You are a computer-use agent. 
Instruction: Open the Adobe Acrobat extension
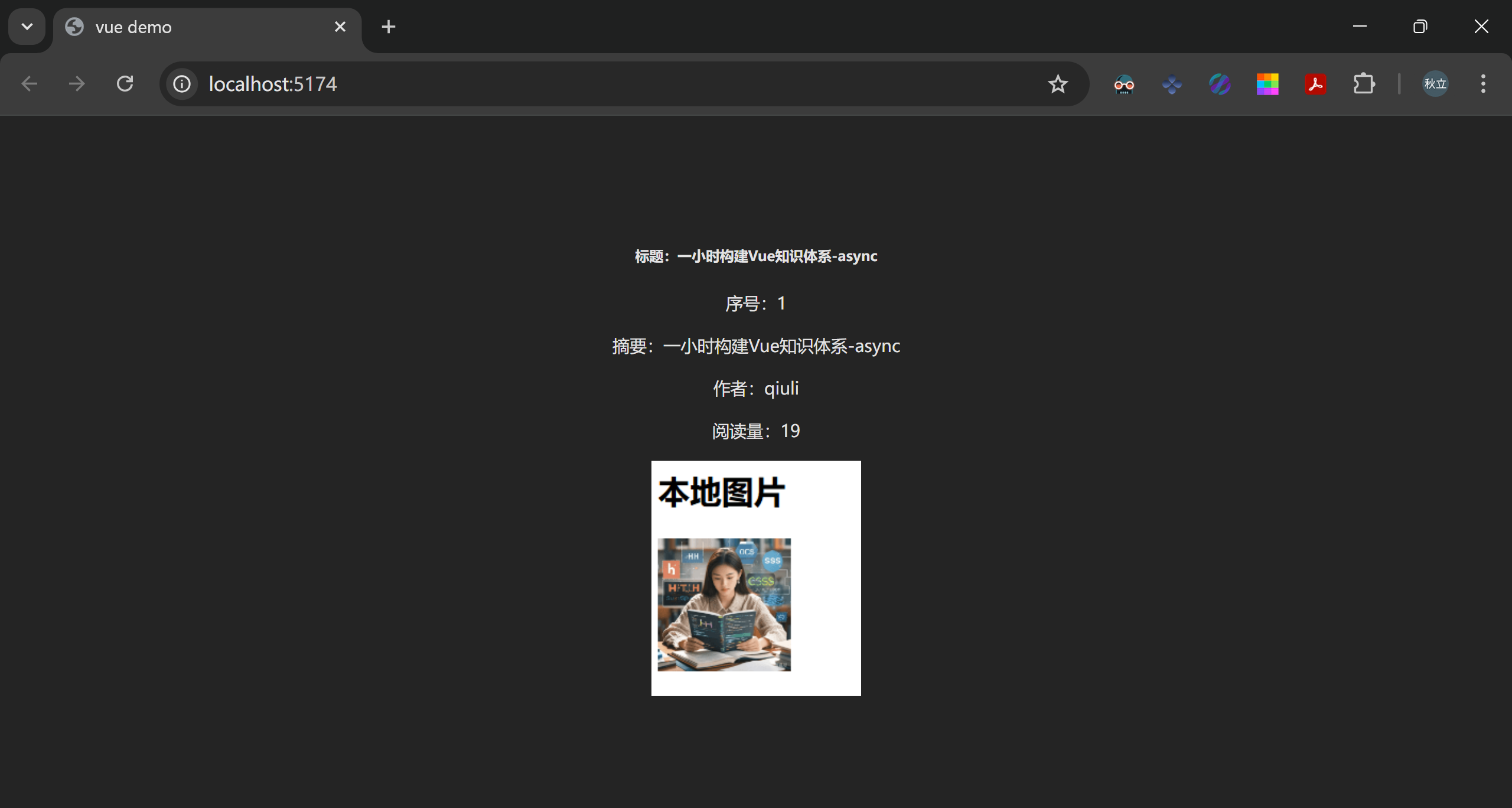[x=1316, y=84]
